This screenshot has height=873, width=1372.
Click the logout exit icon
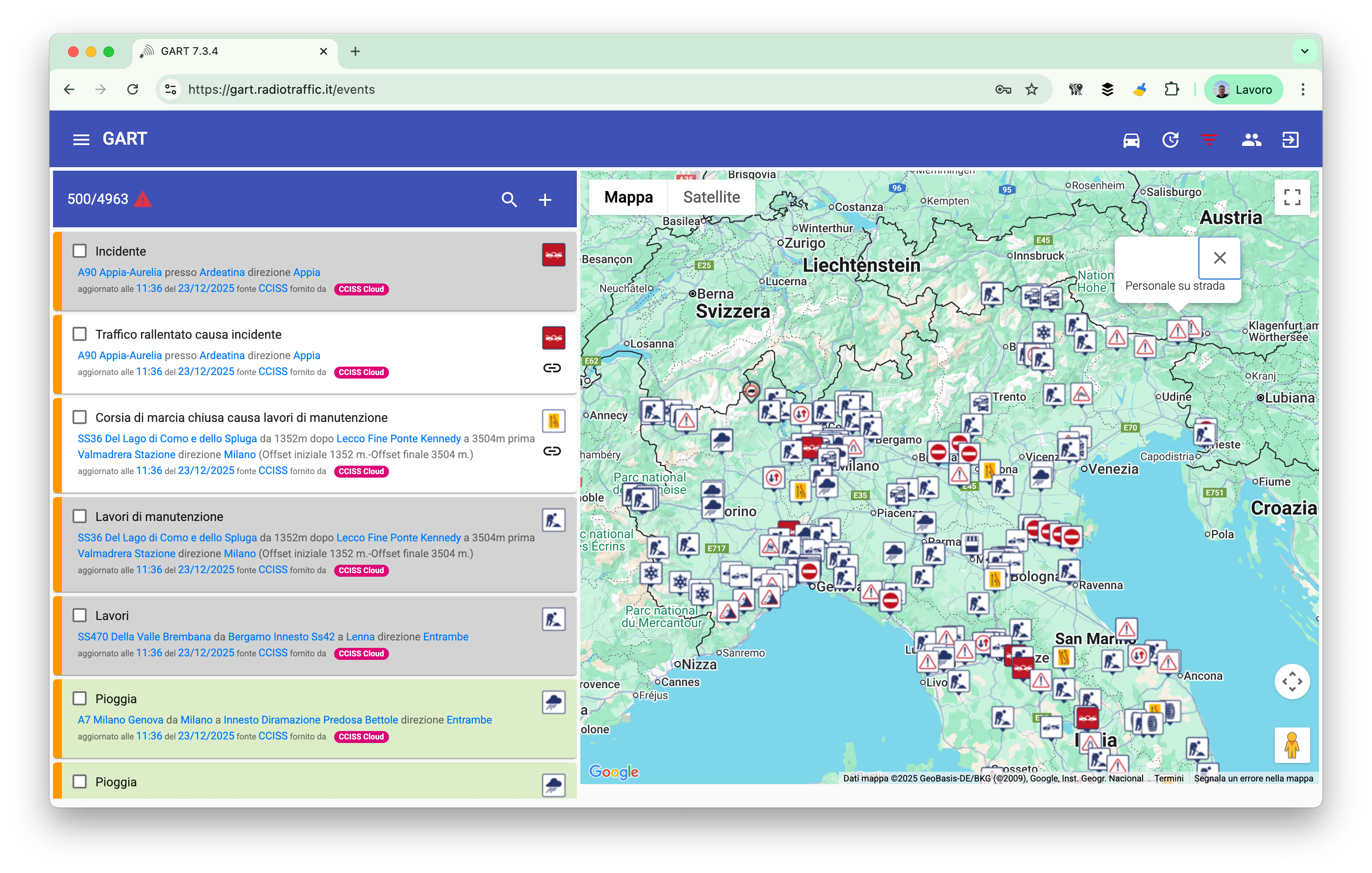(1290, 140)
